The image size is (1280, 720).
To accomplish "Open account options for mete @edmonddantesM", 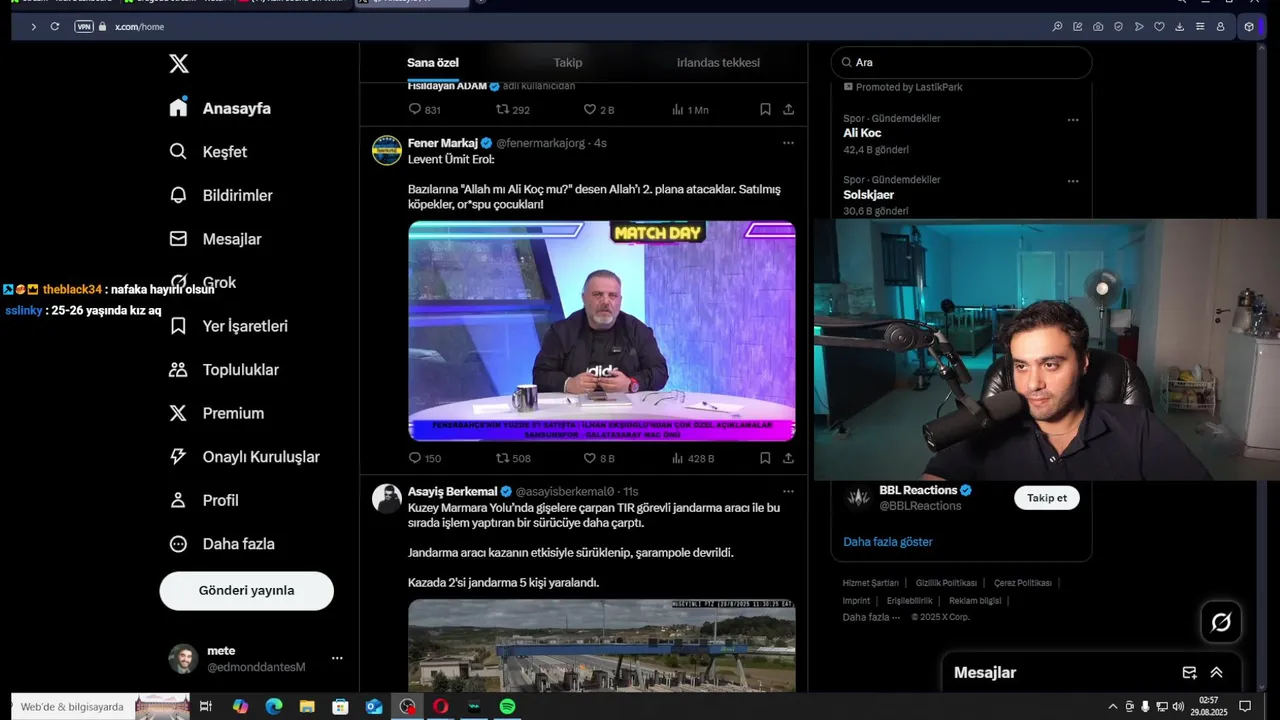I will click(337, 658).
